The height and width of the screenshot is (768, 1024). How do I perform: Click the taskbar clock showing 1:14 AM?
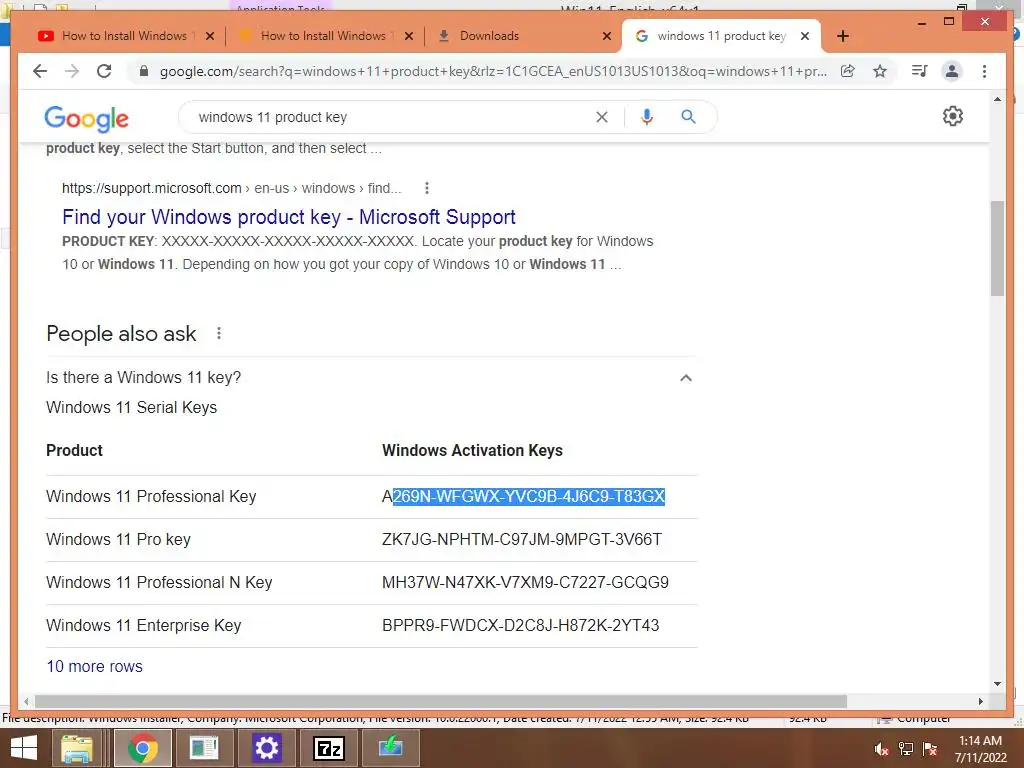[980, 749]
